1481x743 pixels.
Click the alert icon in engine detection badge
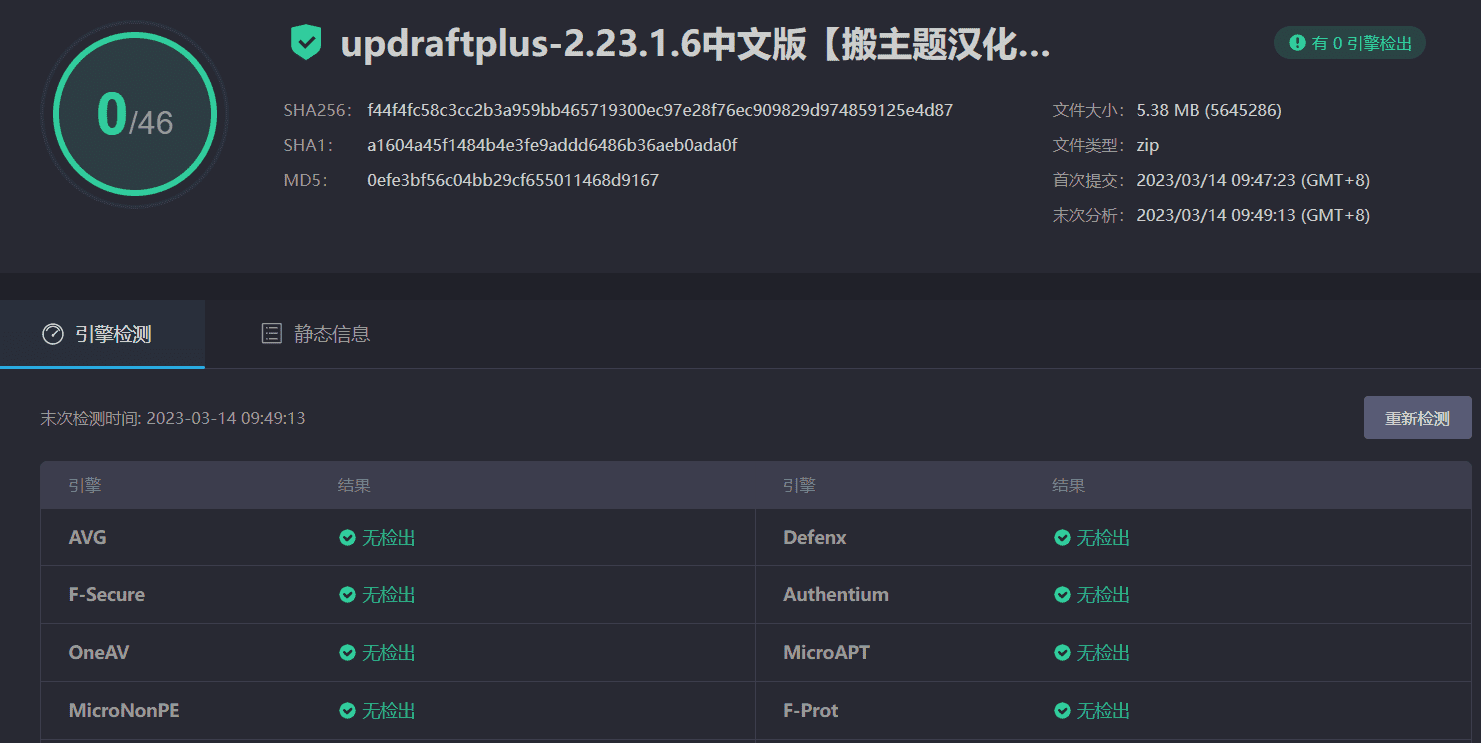coord(1297,43)
